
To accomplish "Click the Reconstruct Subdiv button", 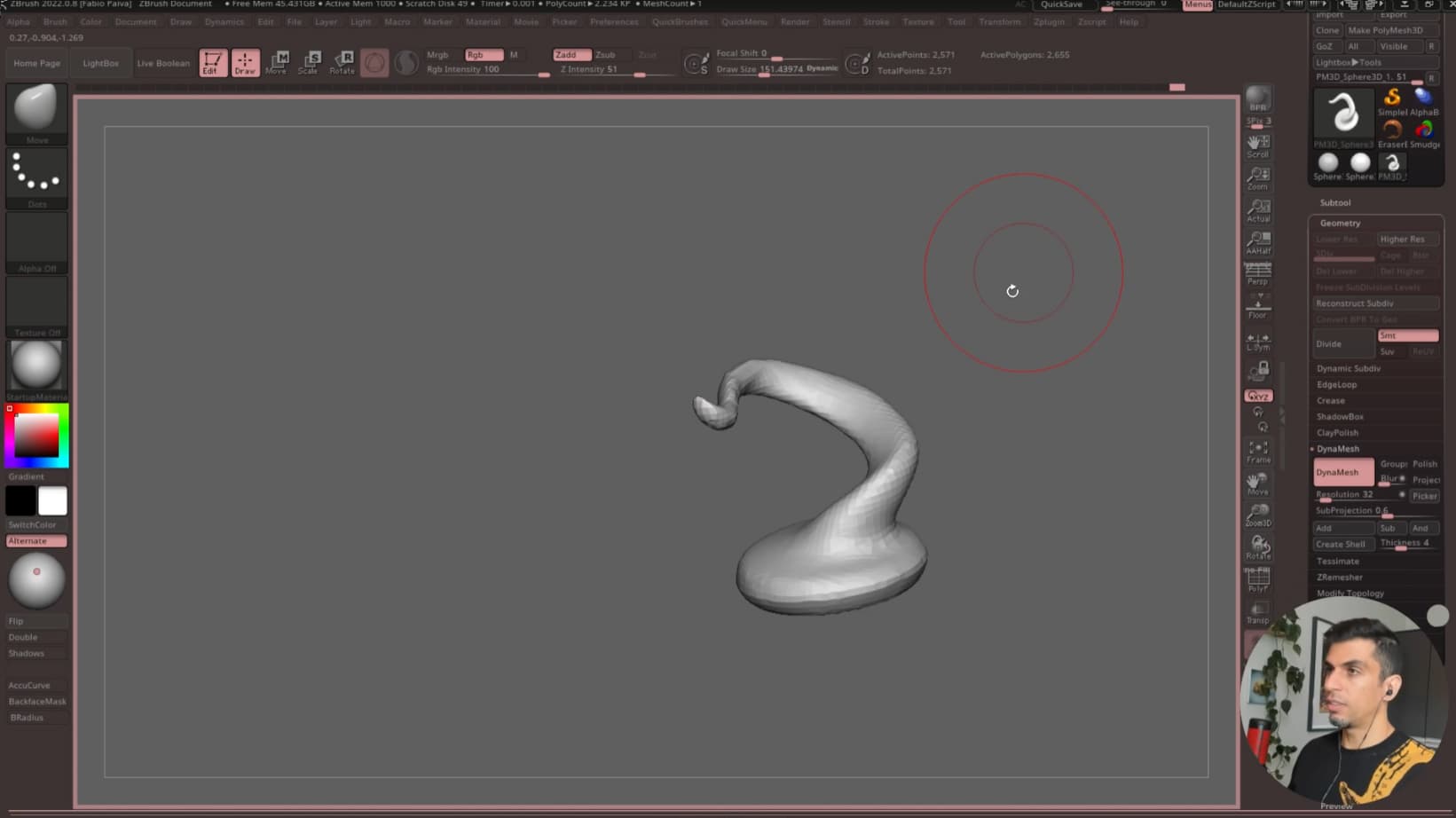I will point(1375,303).
